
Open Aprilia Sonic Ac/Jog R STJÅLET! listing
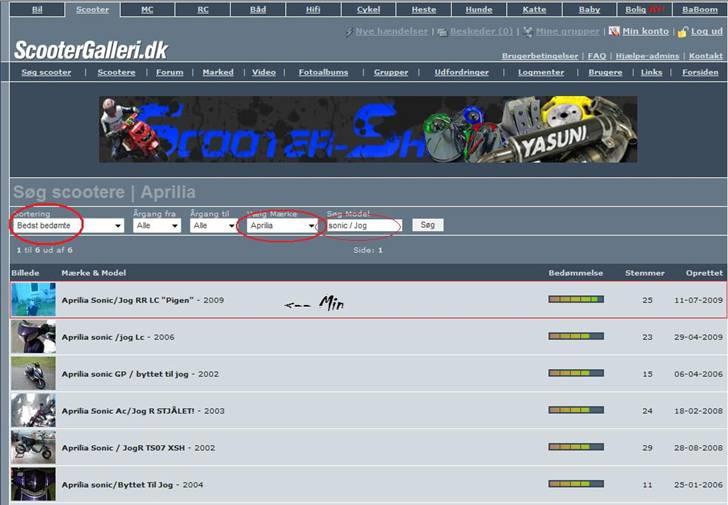pyautogui.click(x=128, y=411)
